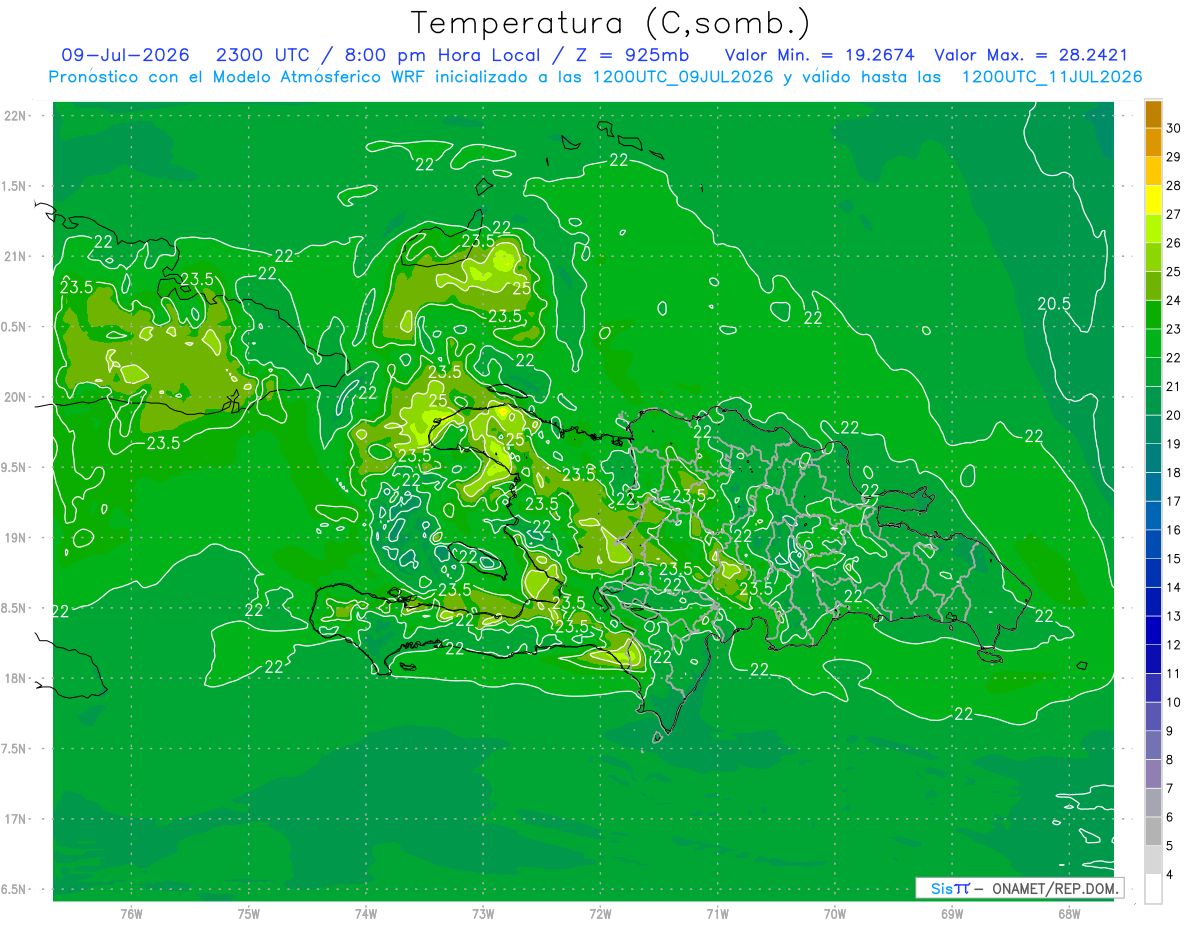Image resolution: width=1200 pixels, height=927 pixels.
Task: Click the "18N" latitude axis label
Action: [x=17, y=678]
